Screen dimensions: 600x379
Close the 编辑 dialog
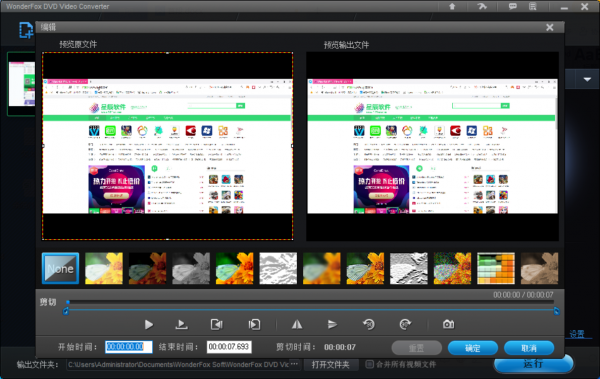(550, 28)
